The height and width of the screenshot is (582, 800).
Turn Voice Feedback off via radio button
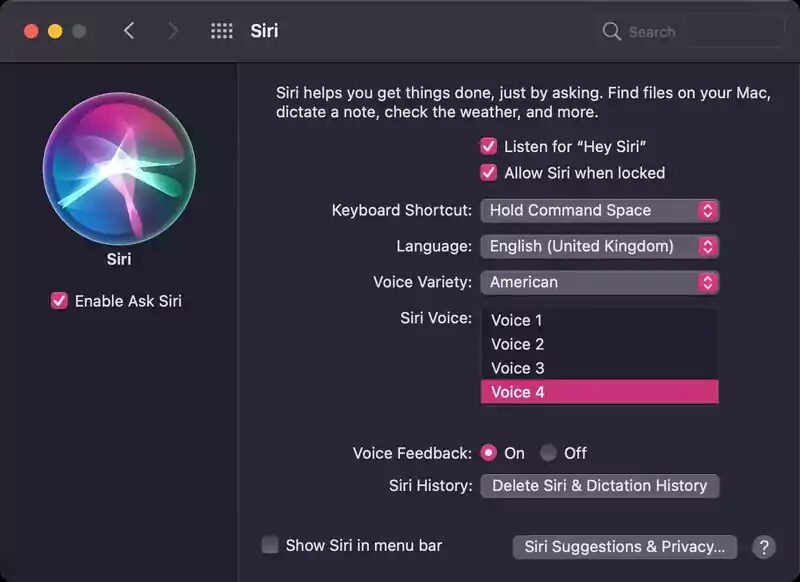click(549, 453)
